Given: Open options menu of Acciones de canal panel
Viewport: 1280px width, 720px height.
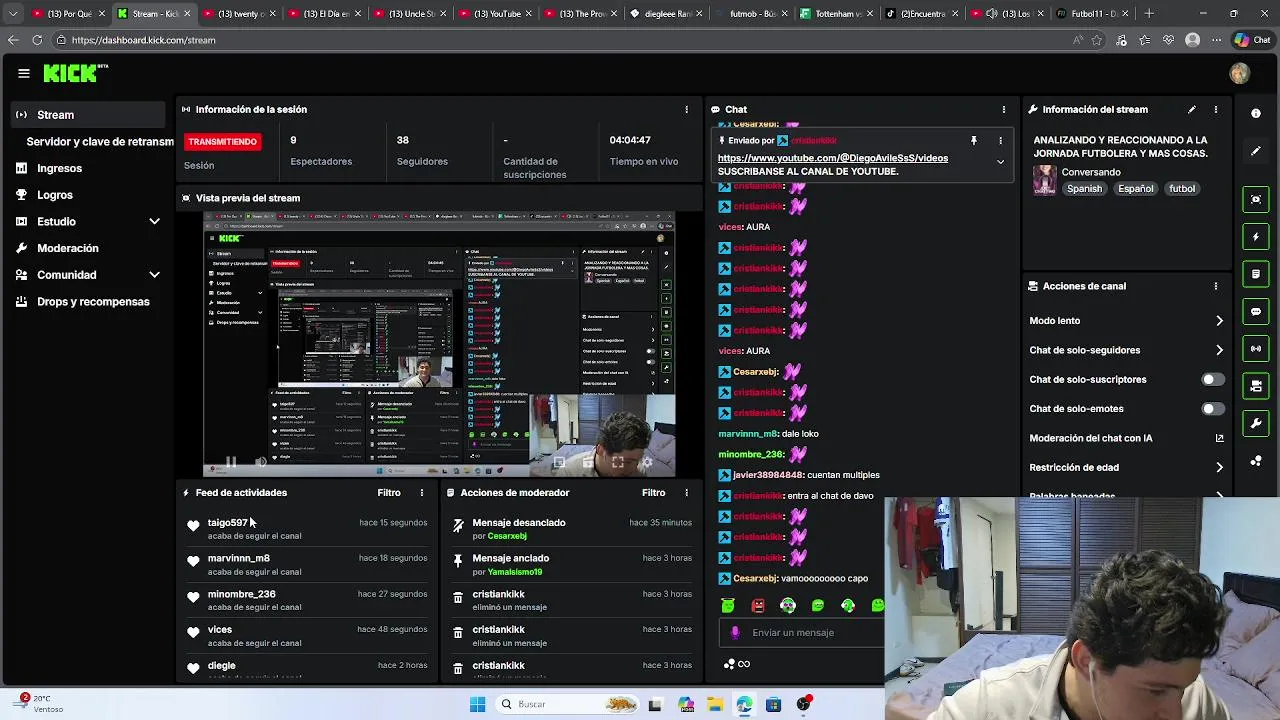Looking at the screenshot, I should click(1216, 286).
